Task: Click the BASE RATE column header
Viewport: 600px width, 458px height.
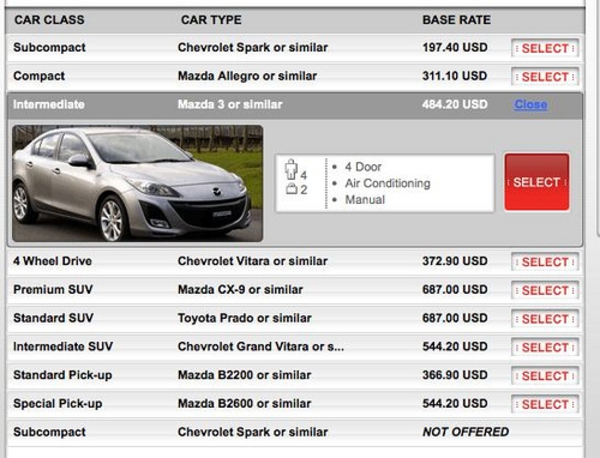Action: click(456, 20)
